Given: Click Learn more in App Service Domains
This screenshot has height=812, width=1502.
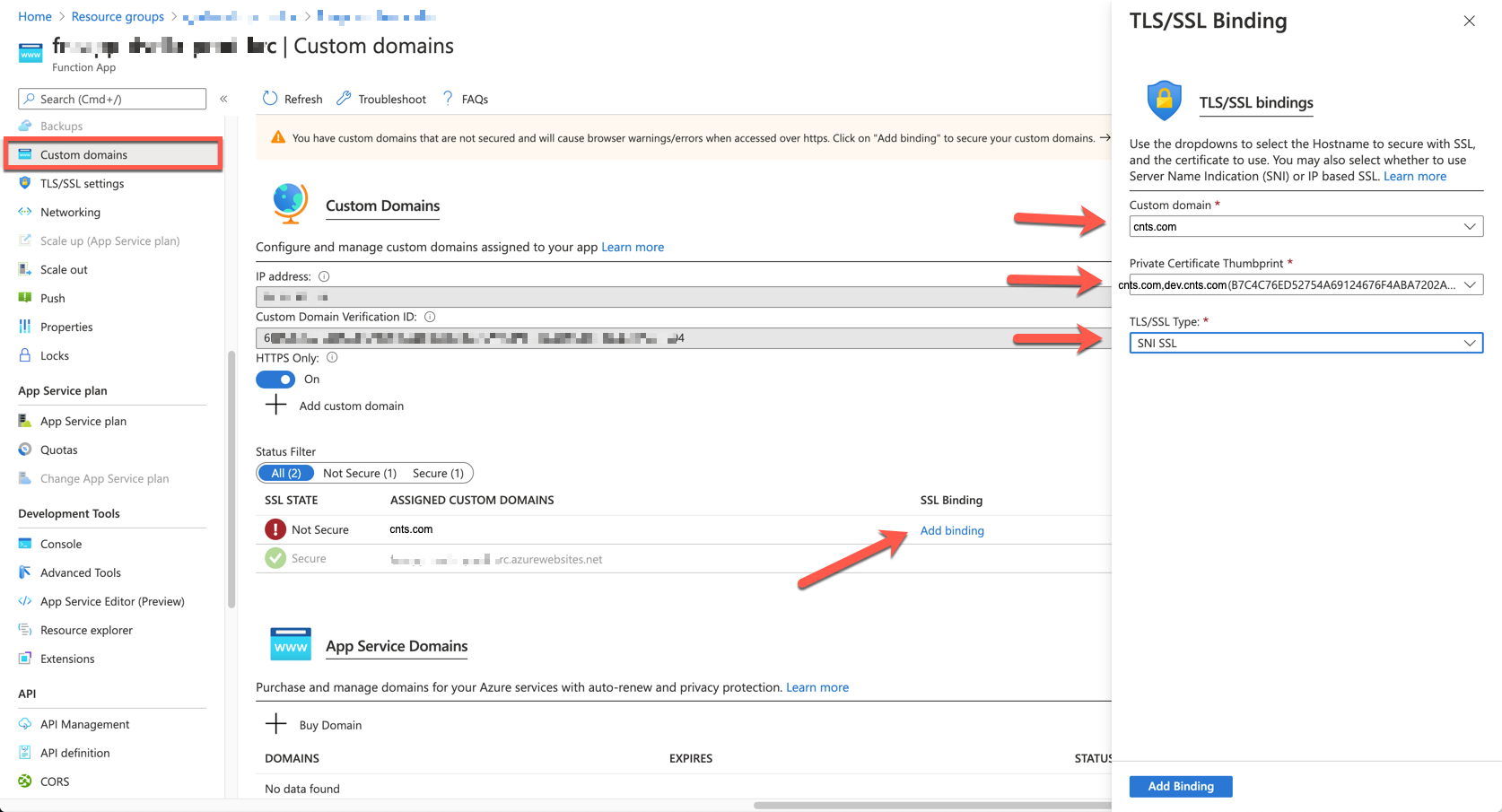Looking at the screenshot, I should (817, 687).
